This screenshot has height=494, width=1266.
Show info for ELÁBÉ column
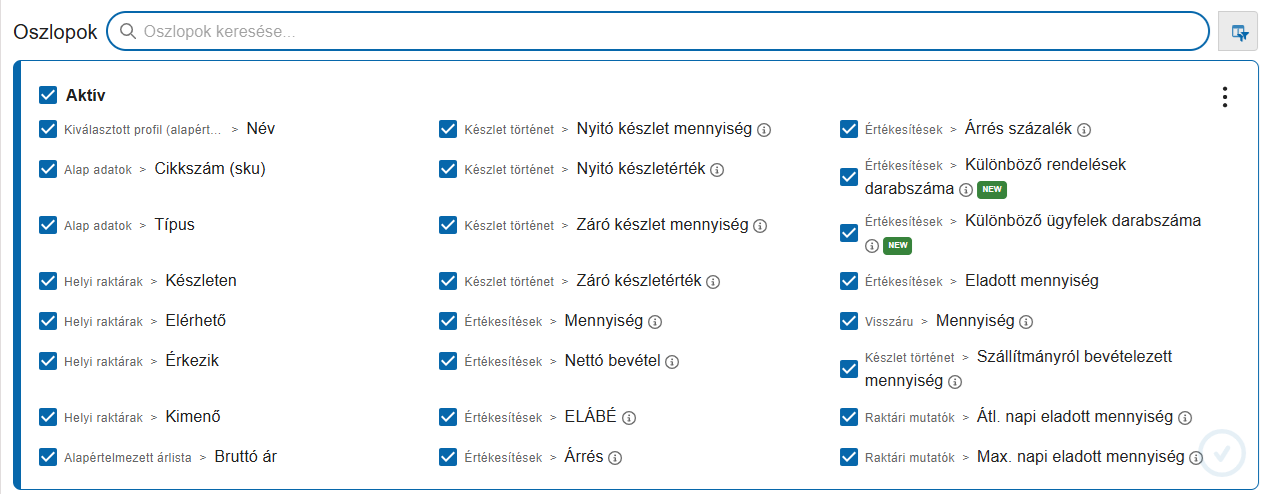pyautogui.click(x=629, y=418)
